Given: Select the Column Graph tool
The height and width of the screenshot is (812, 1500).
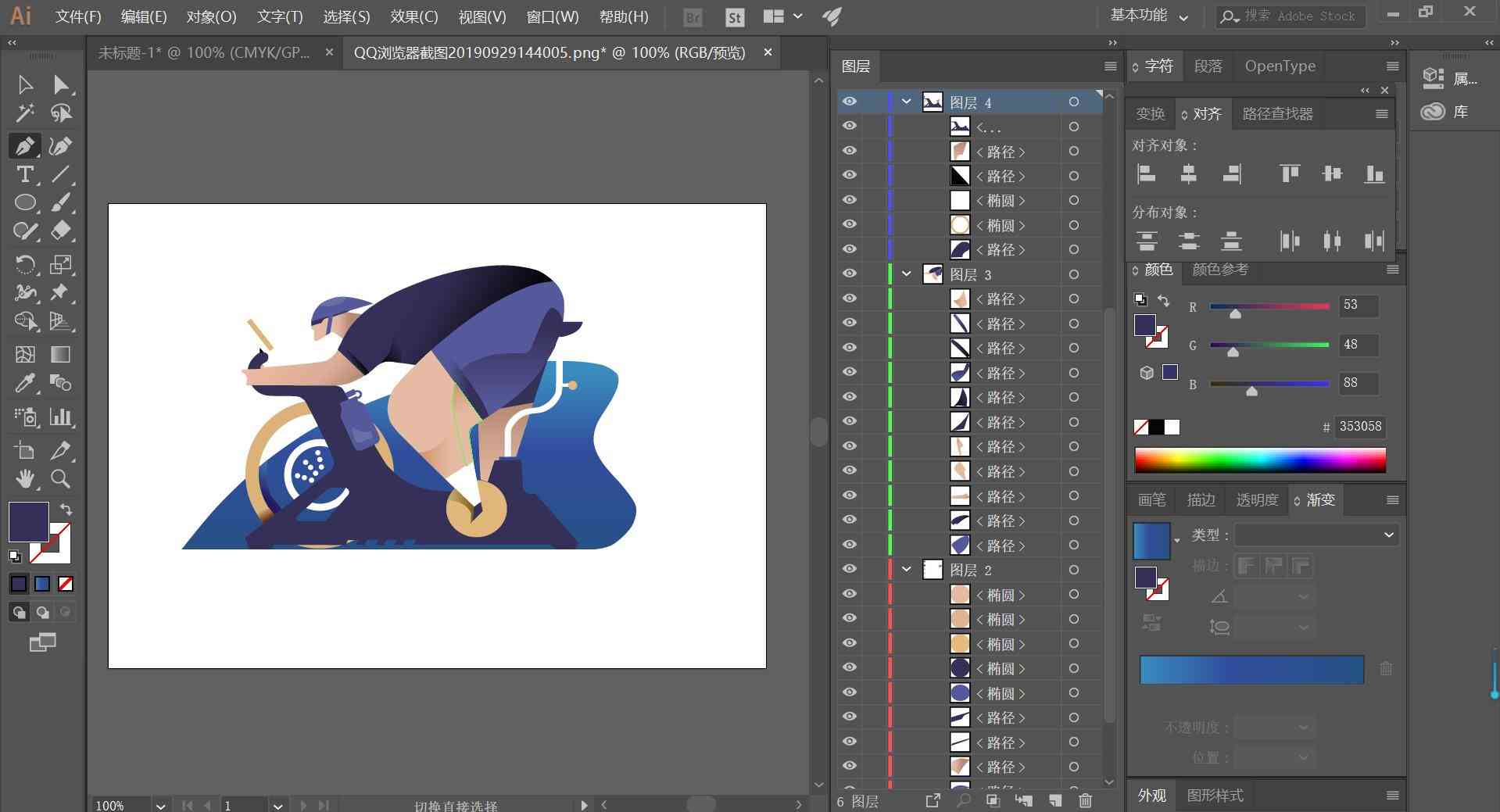Looking at the screenshot, I should (60, 417).
